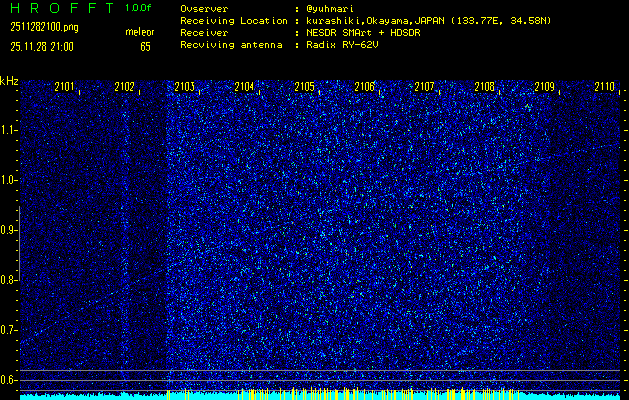Click antenna value Radix RY-62V
The height and width of the screenshot is (400, 629).
pos(342,45)
